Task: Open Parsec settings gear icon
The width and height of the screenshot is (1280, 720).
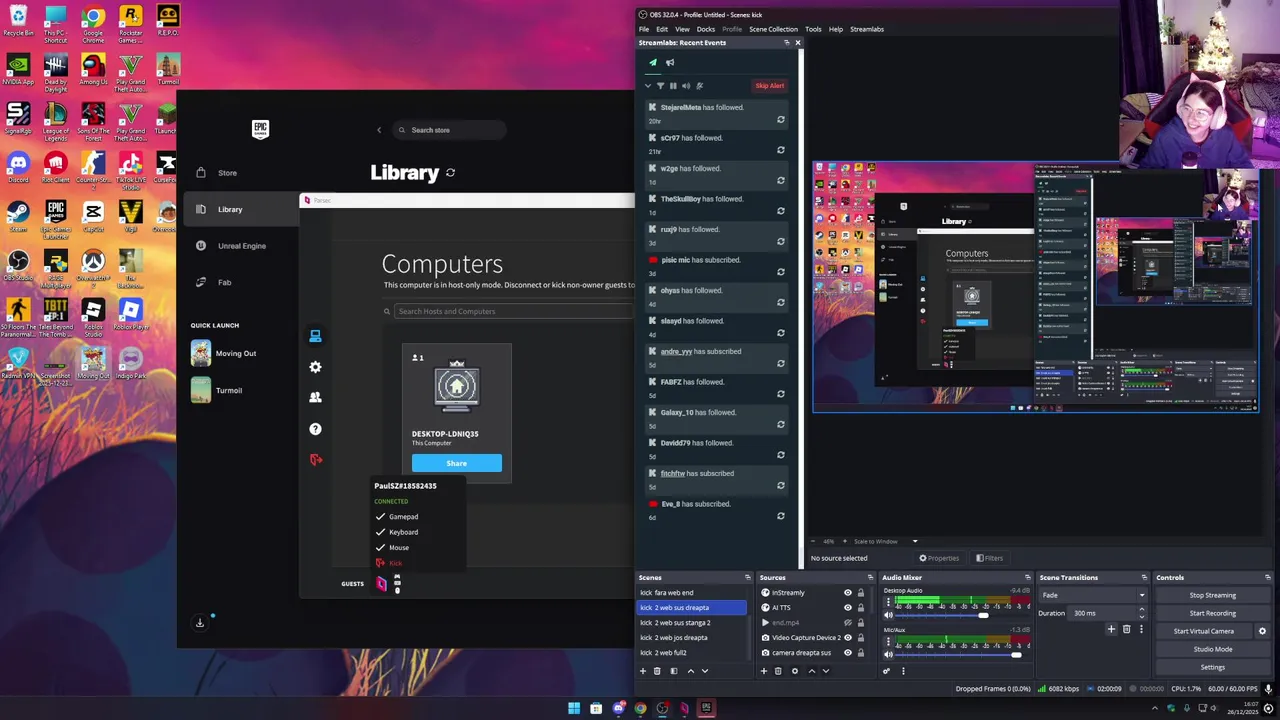Action: coord(315,367)
